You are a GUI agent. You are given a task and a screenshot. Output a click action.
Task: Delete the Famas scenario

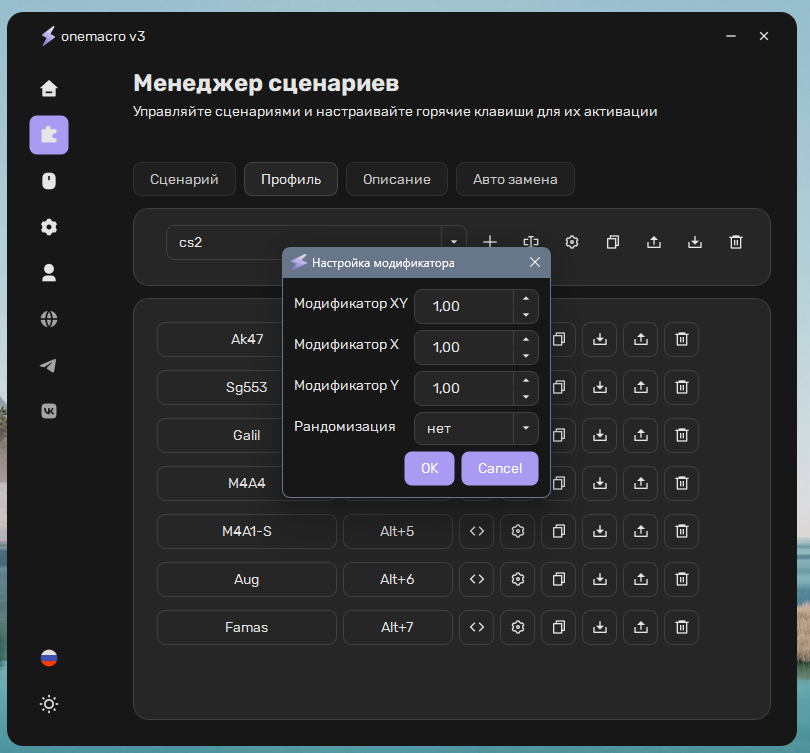click(x=681, y=627)
